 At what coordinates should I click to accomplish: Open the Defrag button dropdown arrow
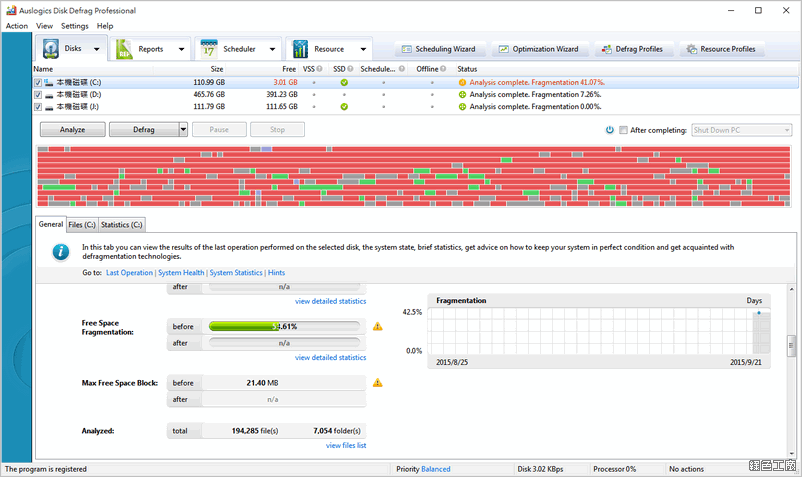tap(184, 129)
